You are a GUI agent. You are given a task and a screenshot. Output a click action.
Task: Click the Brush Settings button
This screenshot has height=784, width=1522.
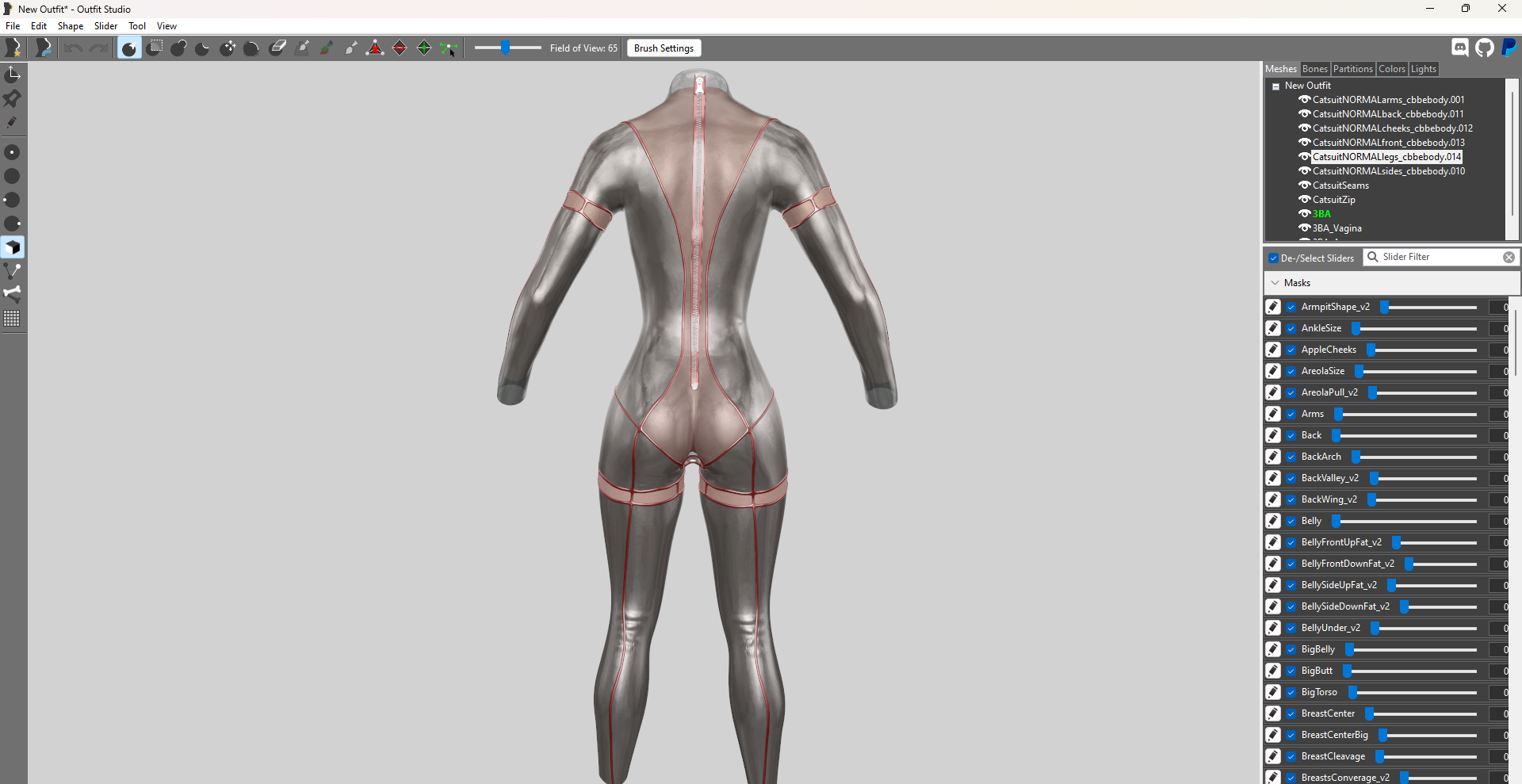663,48
